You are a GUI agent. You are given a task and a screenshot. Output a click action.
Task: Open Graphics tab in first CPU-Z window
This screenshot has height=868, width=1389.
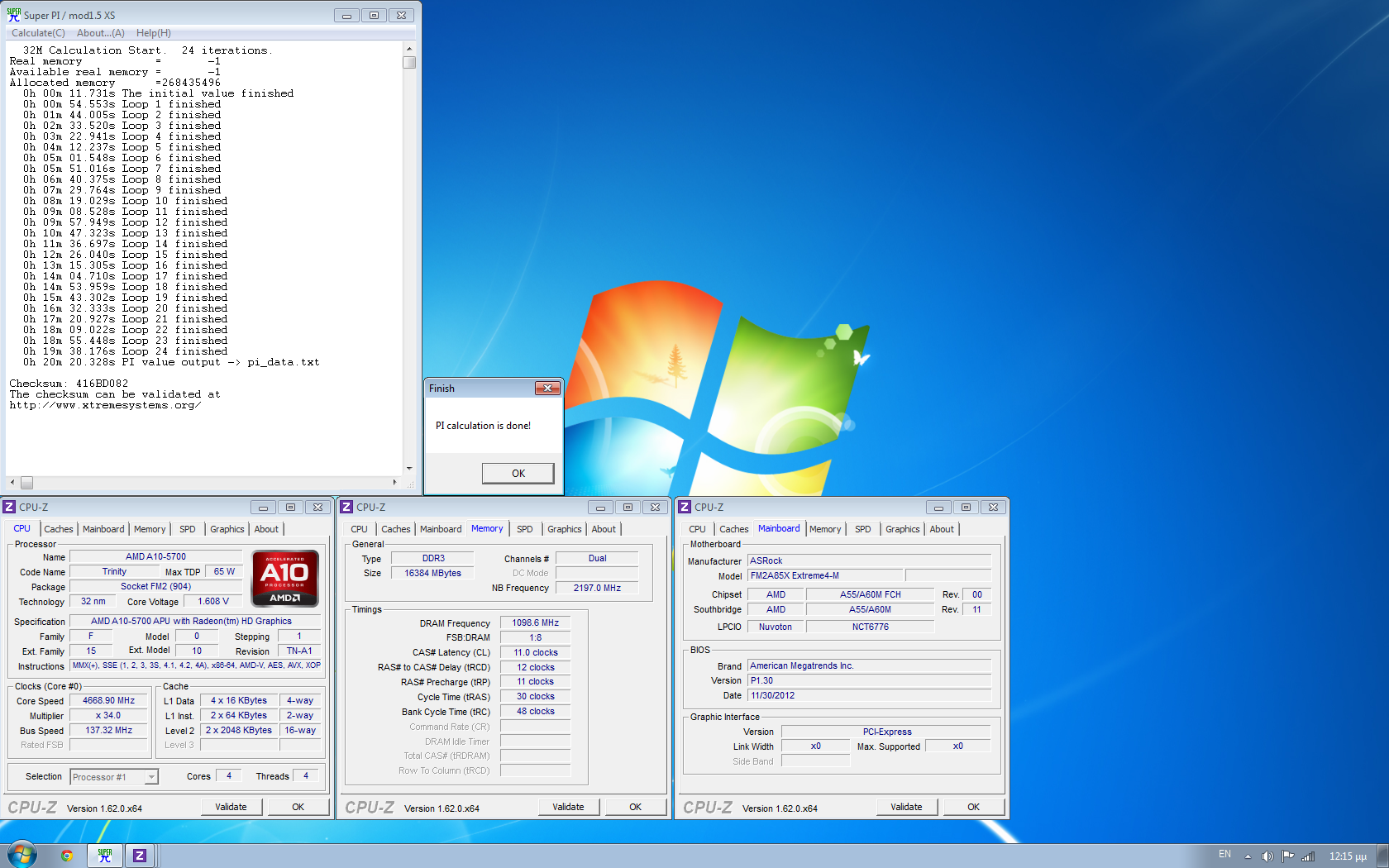click(x=227, y=529)
